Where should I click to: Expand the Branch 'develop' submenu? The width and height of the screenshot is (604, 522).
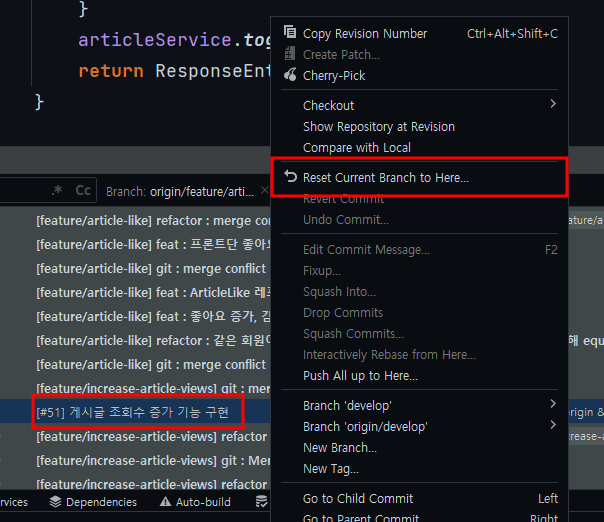coord(553,404)
